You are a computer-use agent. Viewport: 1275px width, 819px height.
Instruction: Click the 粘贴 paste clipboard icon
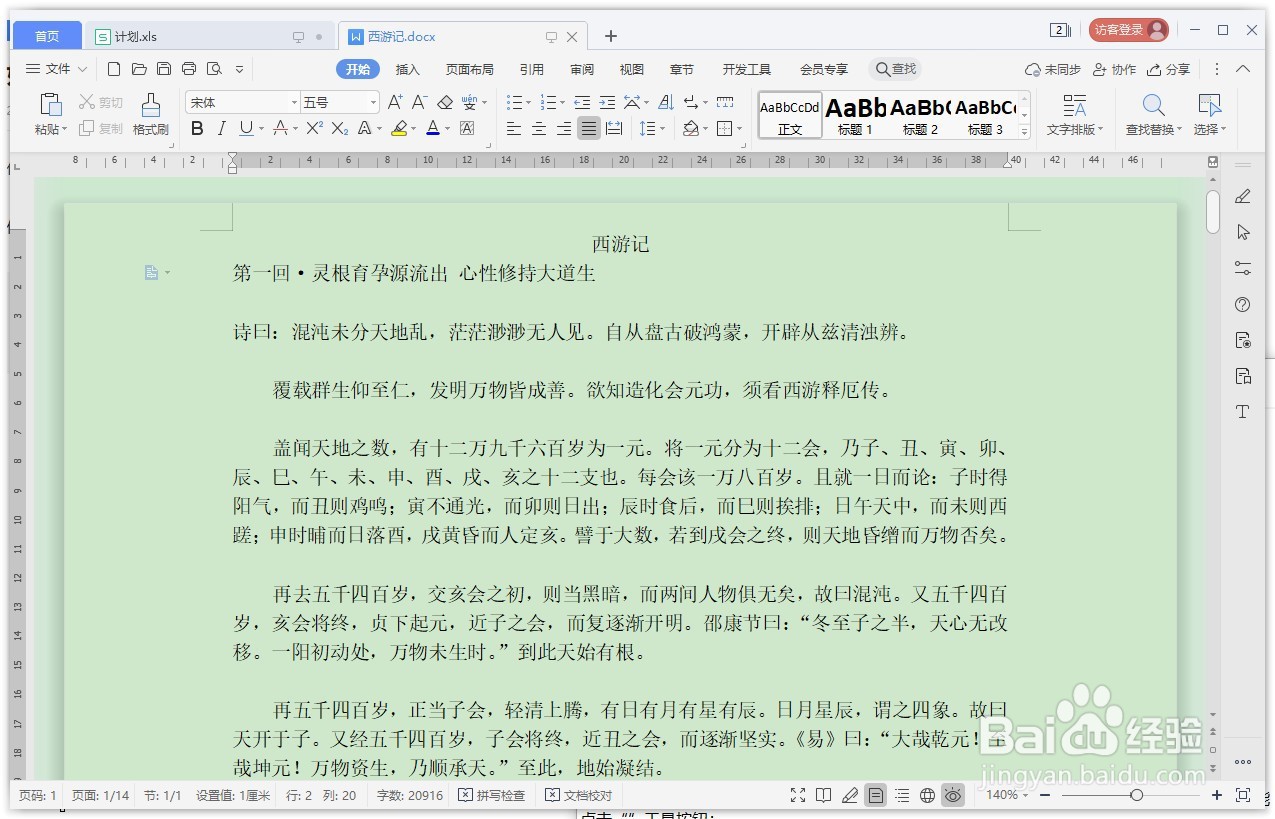pyautogui.click(x=50, y=105)
